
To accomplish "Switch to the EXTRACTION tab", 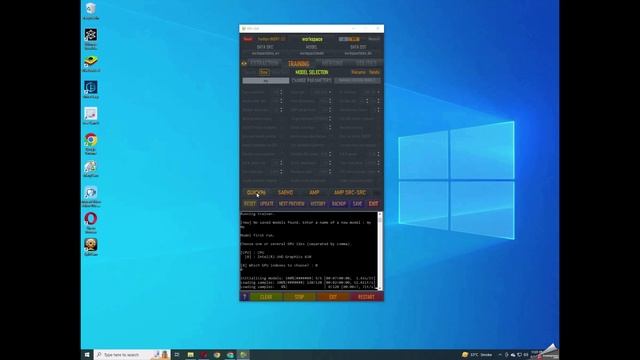I will pos(264,63).
